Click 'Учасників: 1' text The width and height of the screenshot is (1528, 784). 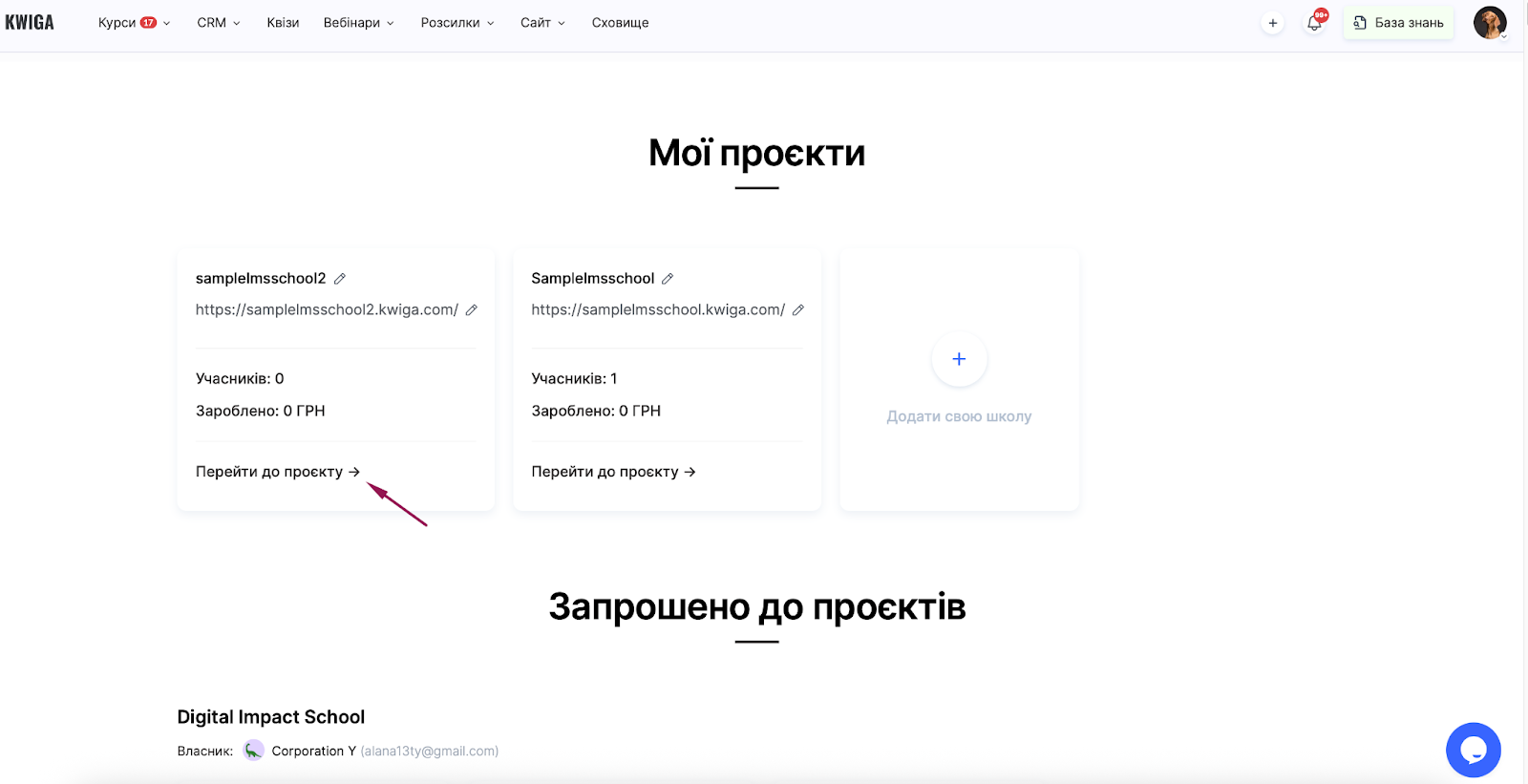point(574,379)
